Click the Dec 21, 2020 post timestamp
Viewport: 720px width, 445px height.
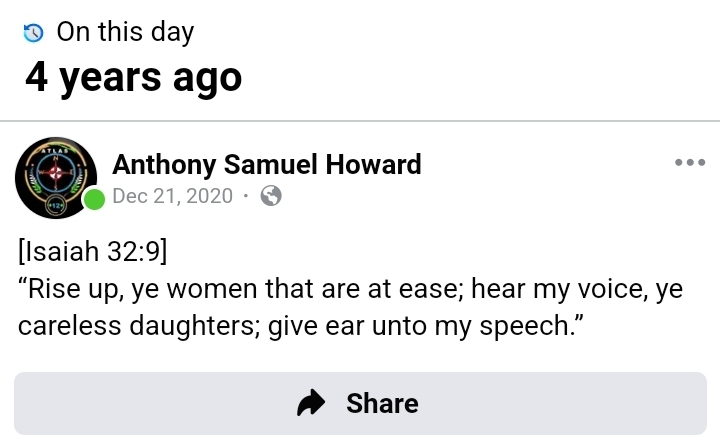[173, 196]
